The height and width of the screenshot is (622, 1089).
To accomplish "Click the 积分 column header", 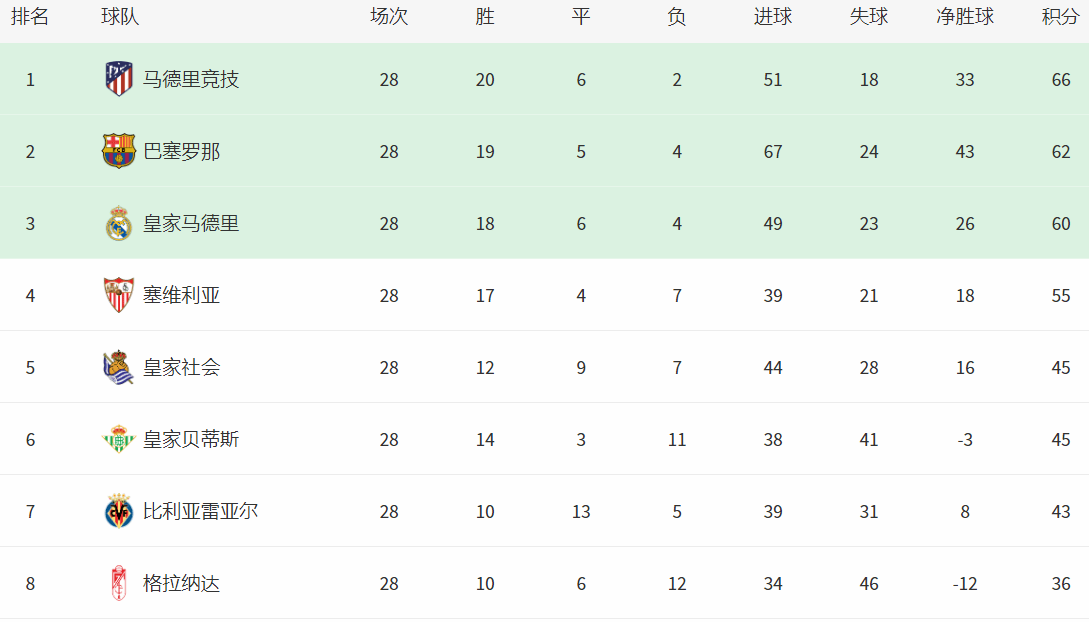I will pos(1061,17).
